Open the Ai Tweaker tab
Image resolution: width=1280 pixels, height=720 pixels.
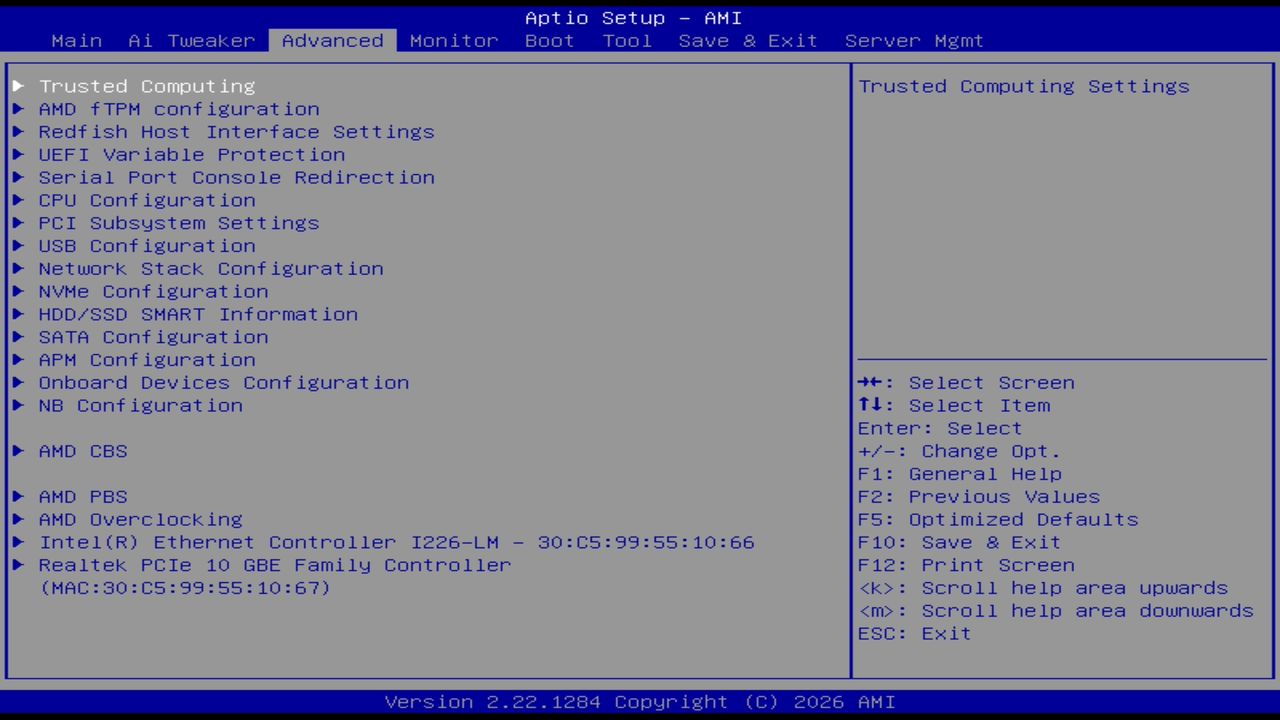tap(192, 41)
